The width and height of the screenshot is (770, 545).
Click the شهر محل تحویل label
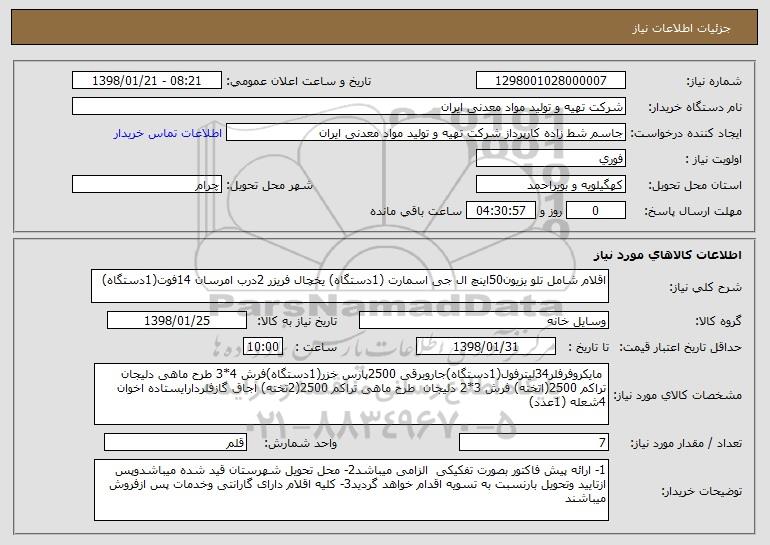(270, 185)
